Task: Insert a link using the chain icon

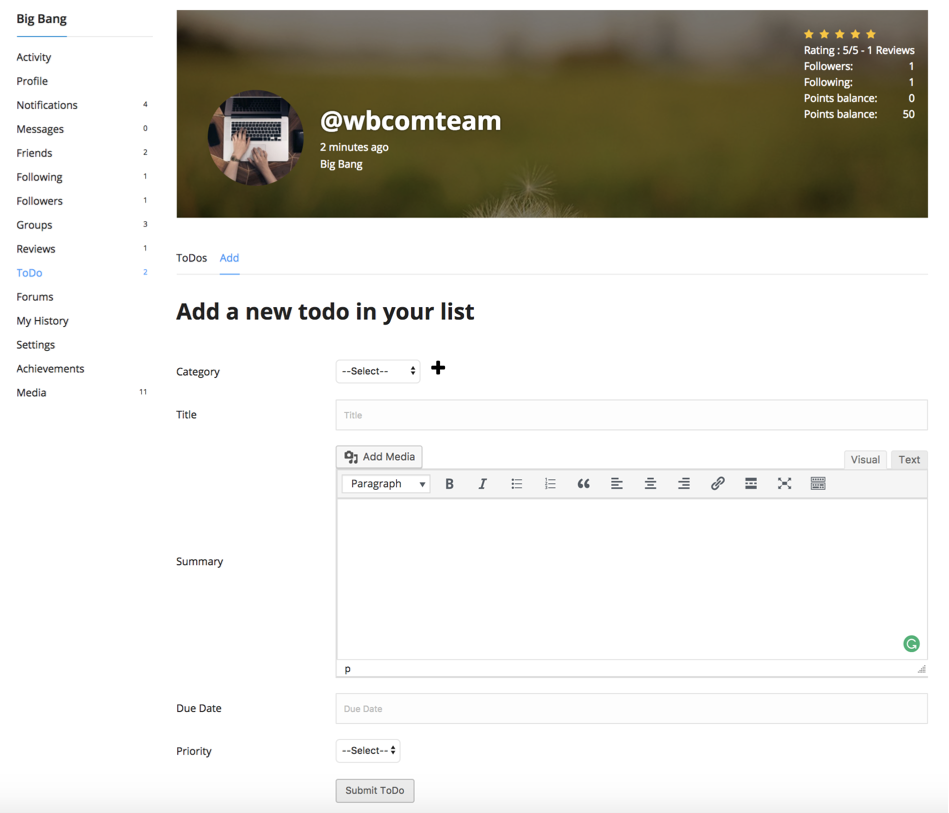Action: 717,483
